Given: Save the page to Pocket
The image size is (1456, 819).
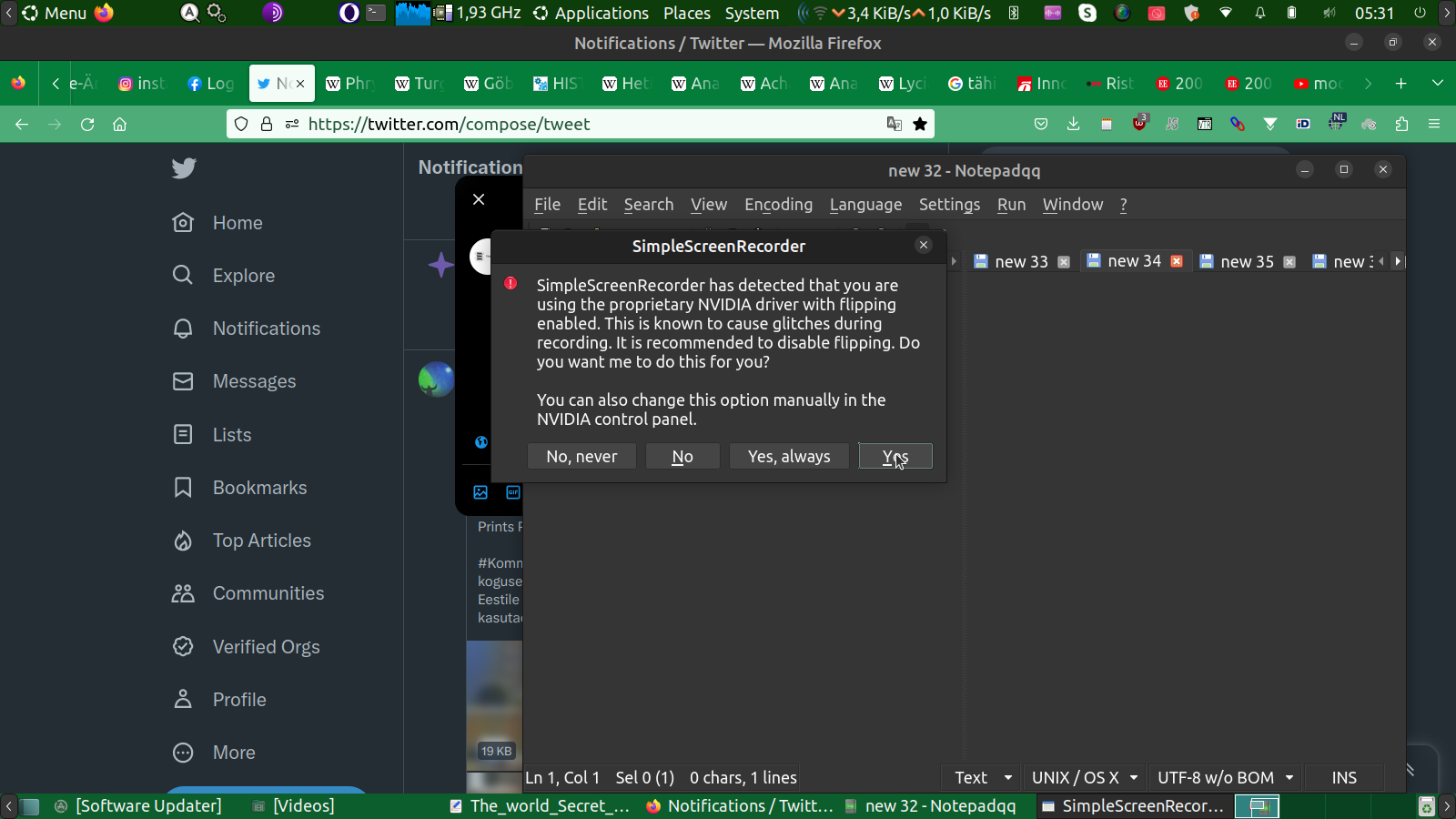Looking at the screenshot, I should [x=1041, y=125].
